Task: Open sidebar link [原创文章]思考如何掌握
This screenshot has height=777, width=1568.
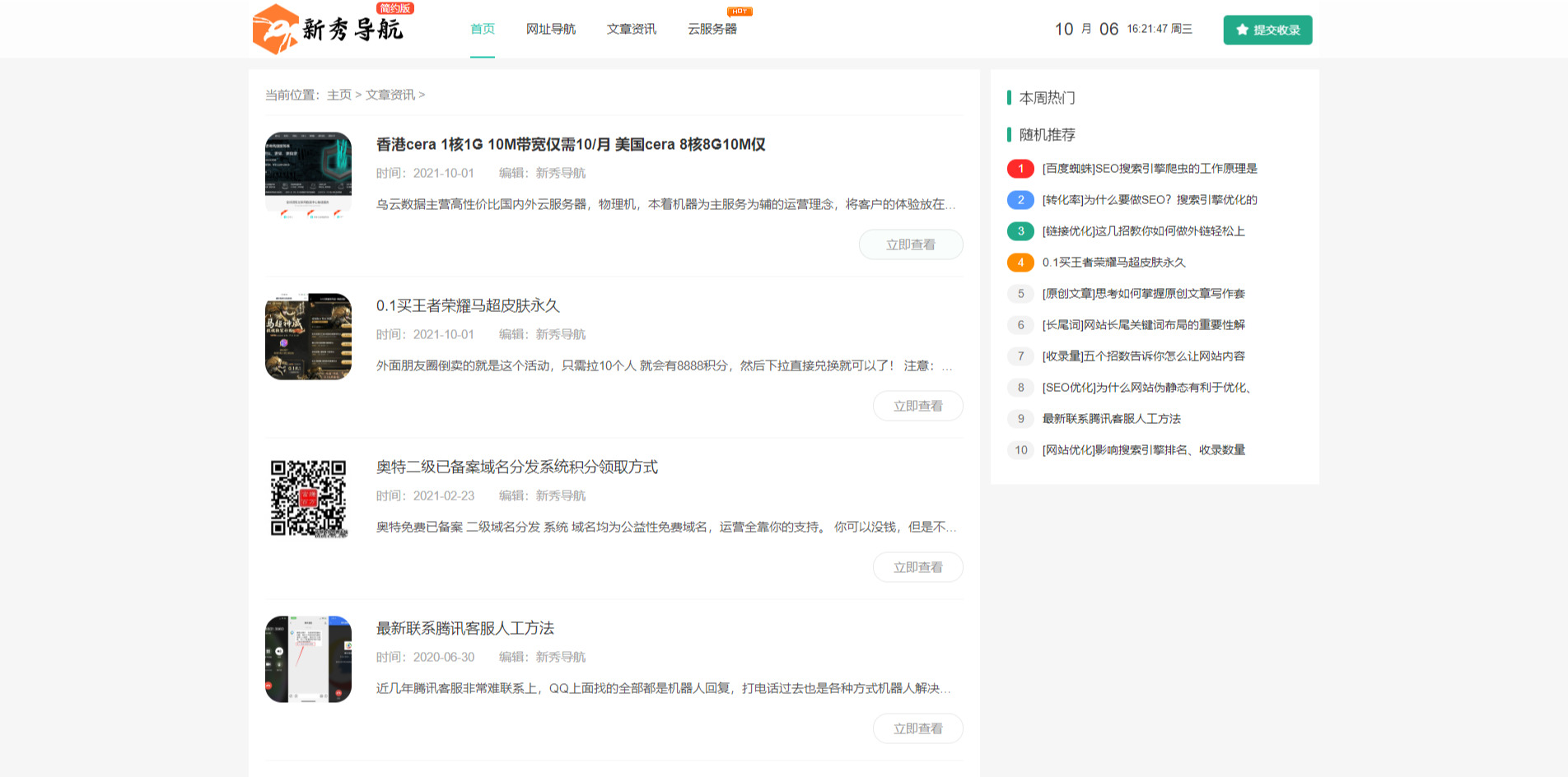Action: (1144, 294)
